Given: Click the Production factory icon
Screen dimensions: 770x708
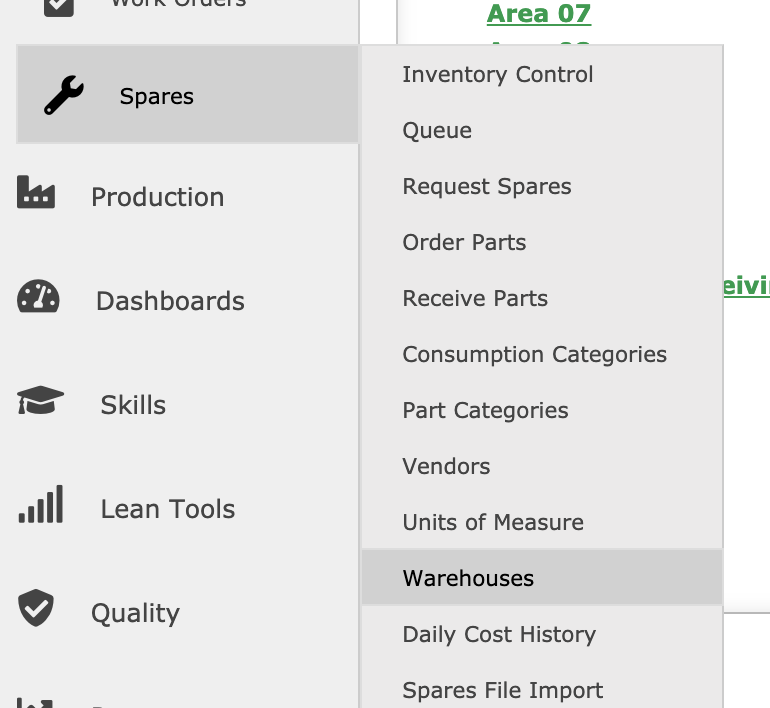Looking at the screenshot, I should click(x=36, y=192).
